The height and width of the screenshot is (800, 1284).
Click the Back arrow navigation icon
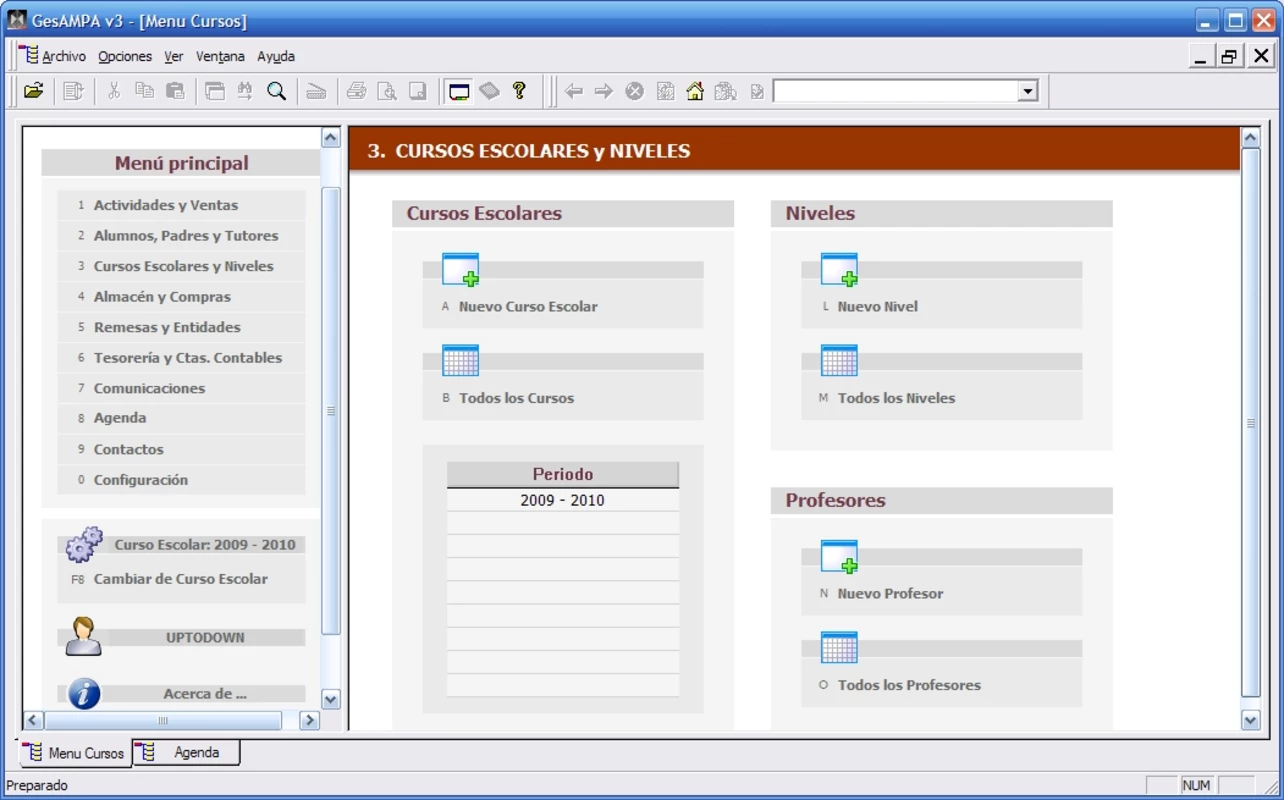coord(574,91)
